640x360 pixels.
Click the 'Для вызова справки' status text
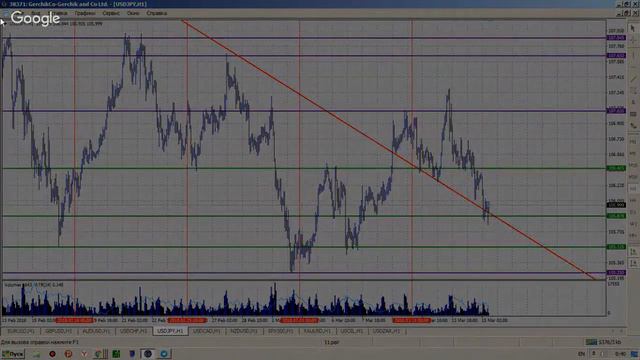click(x=40, y=342)
